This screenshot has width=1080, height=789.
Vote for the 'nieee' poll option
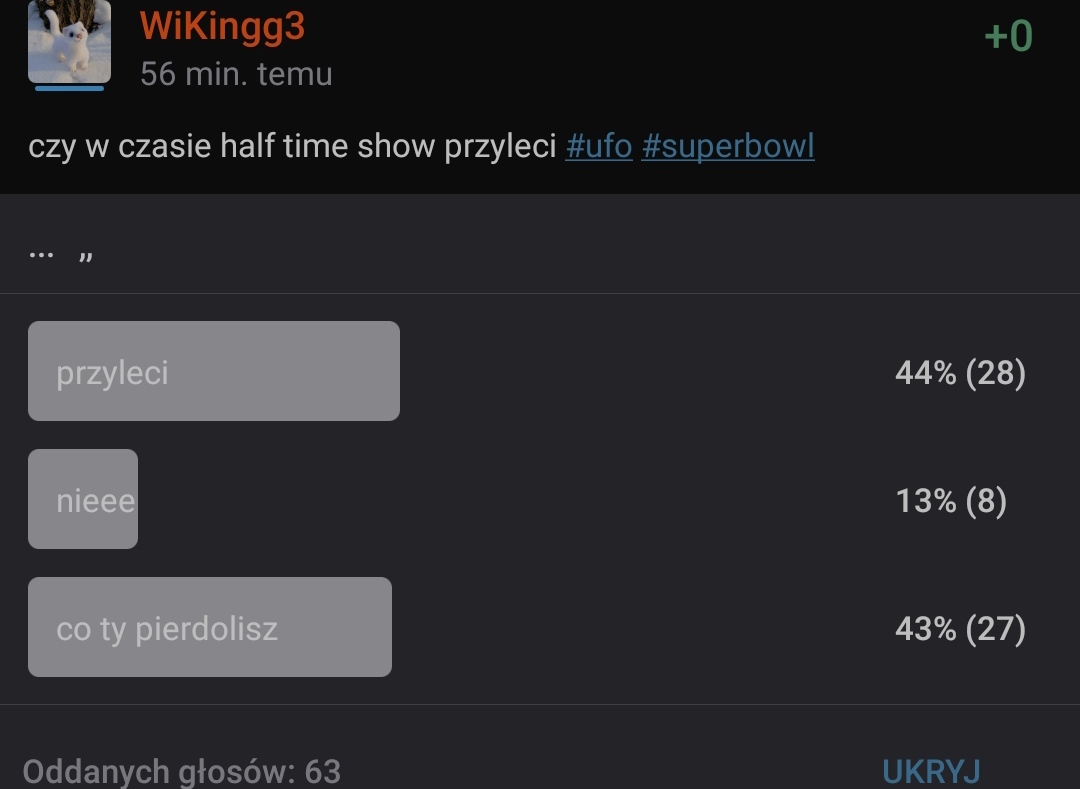[95, 500]
